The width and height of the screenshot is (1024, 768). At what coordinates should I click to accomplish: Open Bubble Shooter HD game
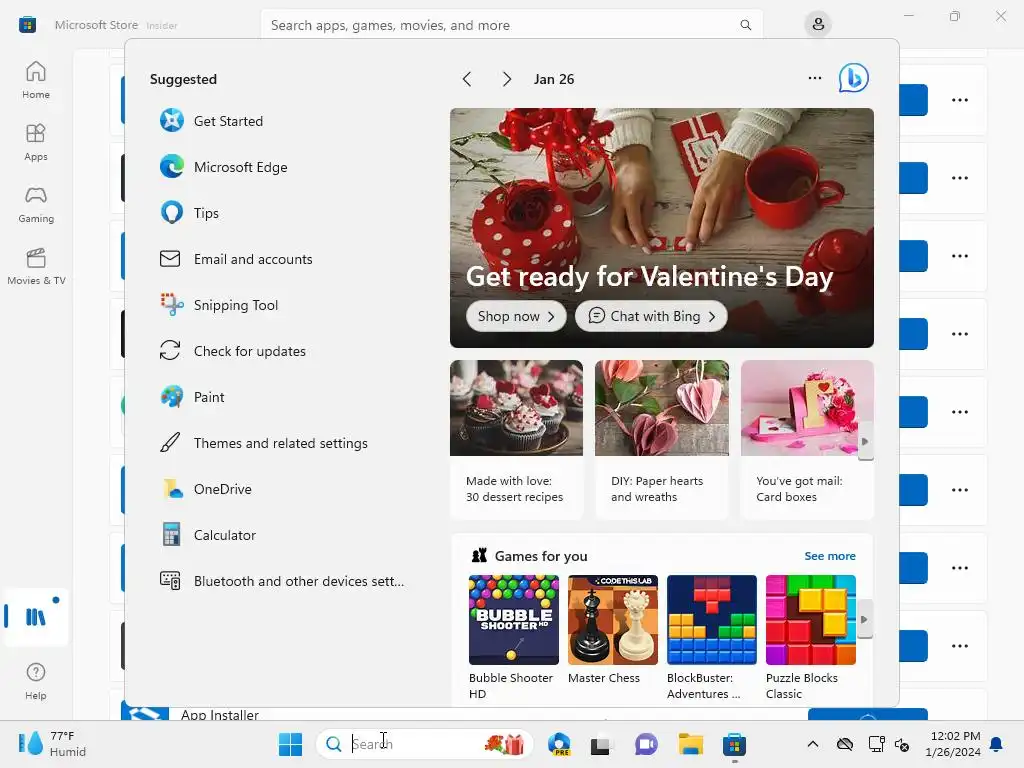click(x=513, y=637)
